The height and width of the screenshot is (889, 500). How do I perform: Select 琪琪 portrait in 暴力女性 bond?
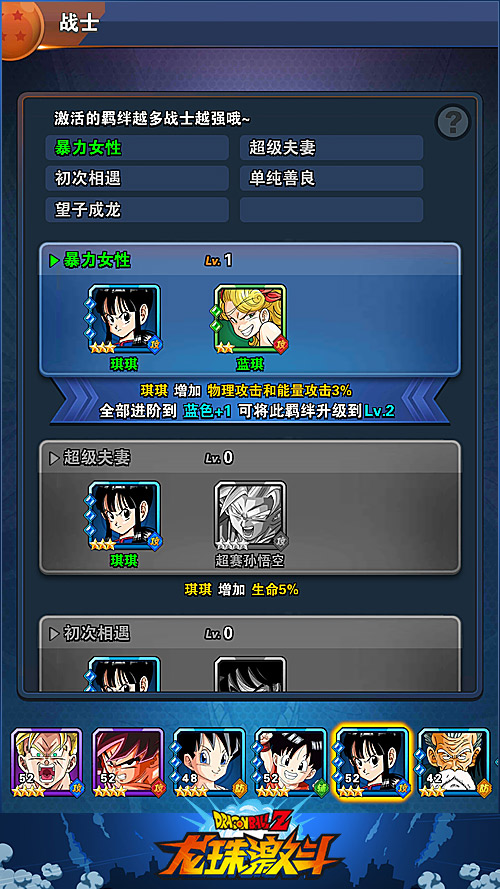(x=124, y=319)
